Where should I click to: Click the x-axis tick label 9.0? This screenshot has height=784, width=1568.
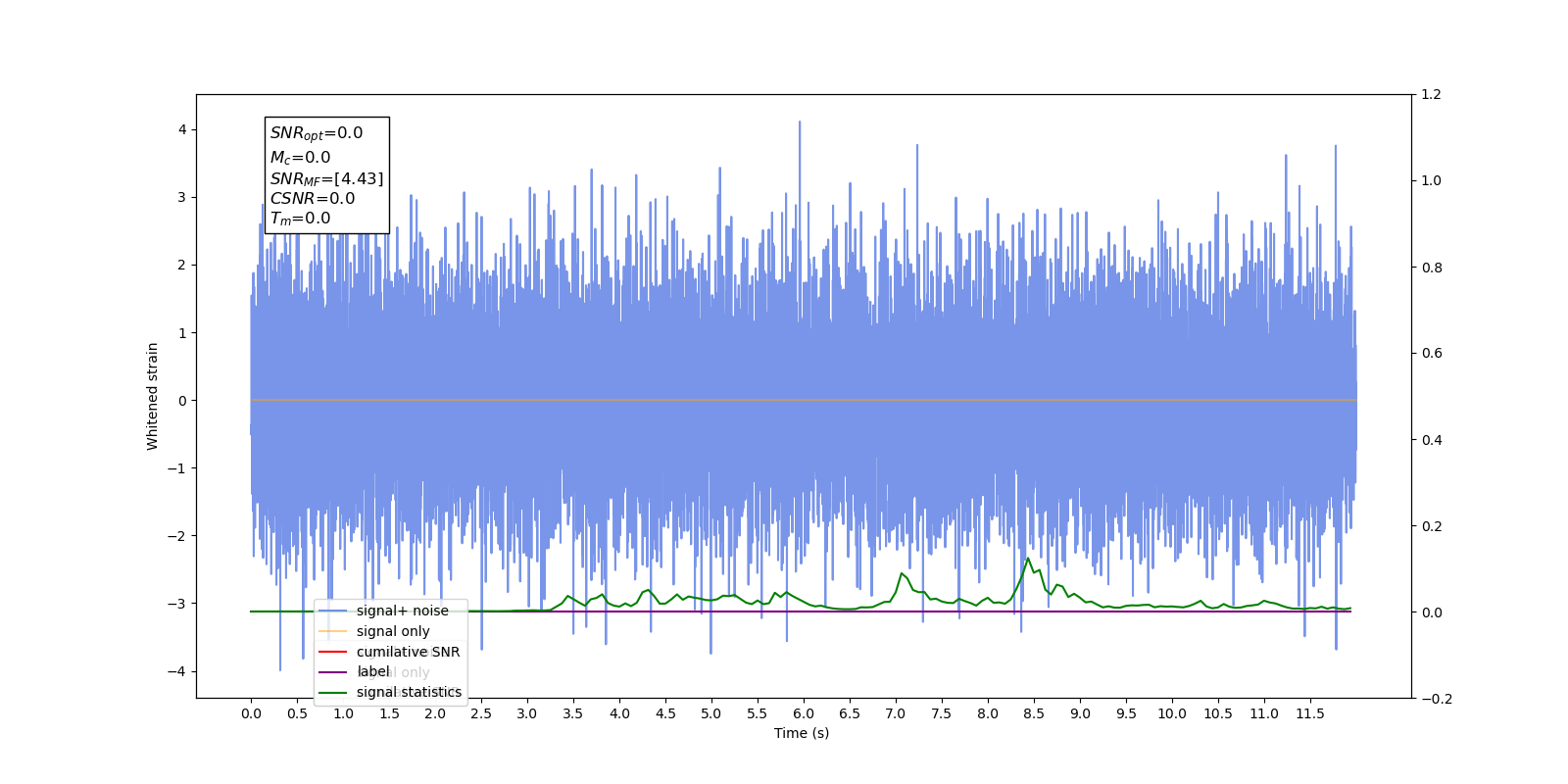point(1080,713)
